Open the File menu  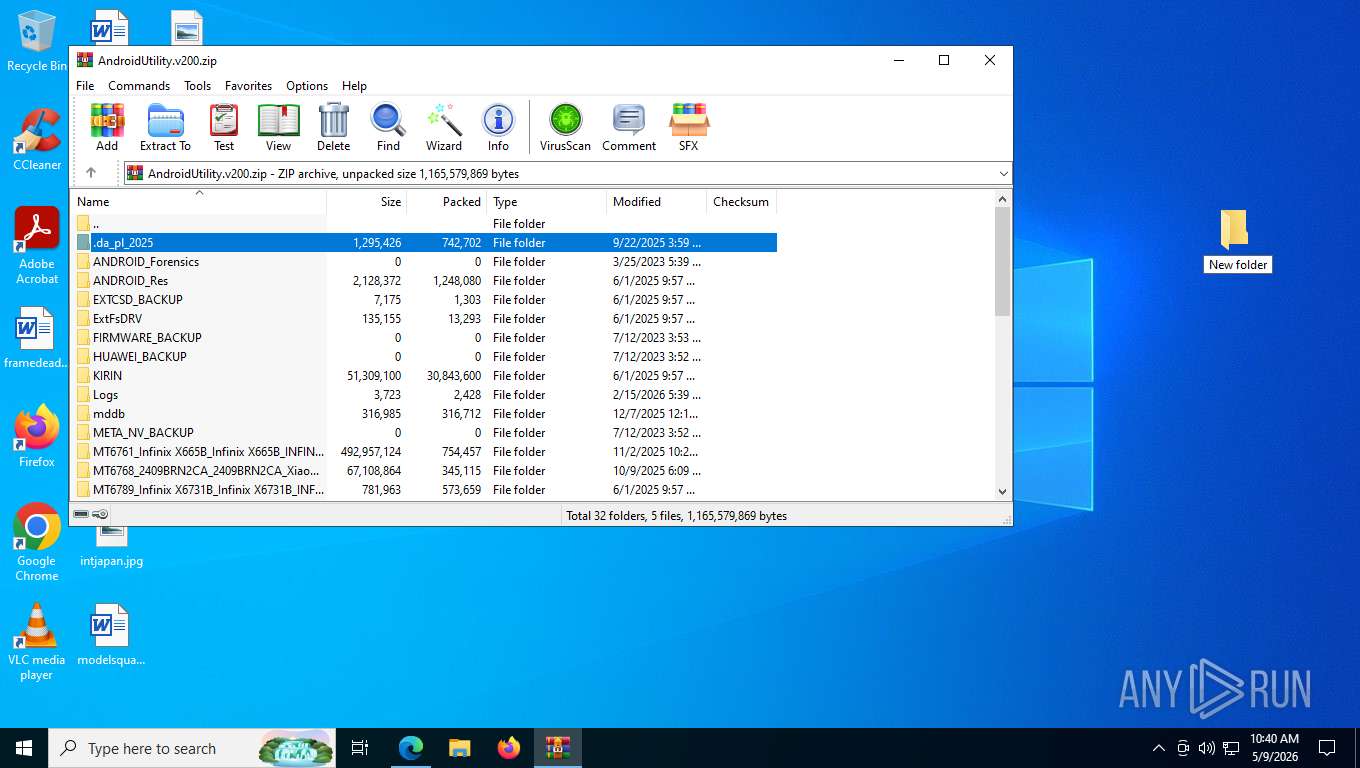click(85, 86)
